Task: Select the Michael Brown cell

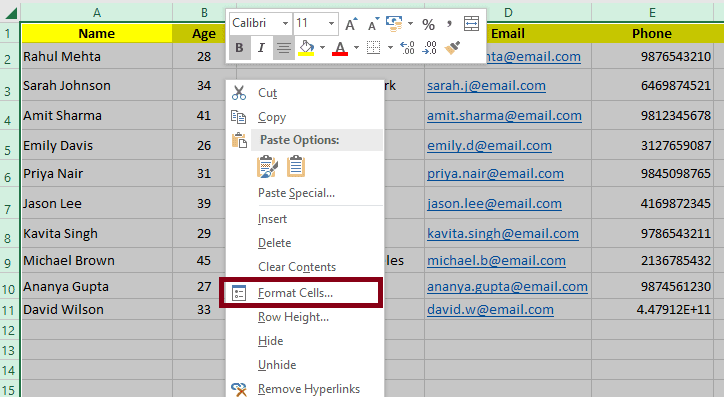Action: 97,260
